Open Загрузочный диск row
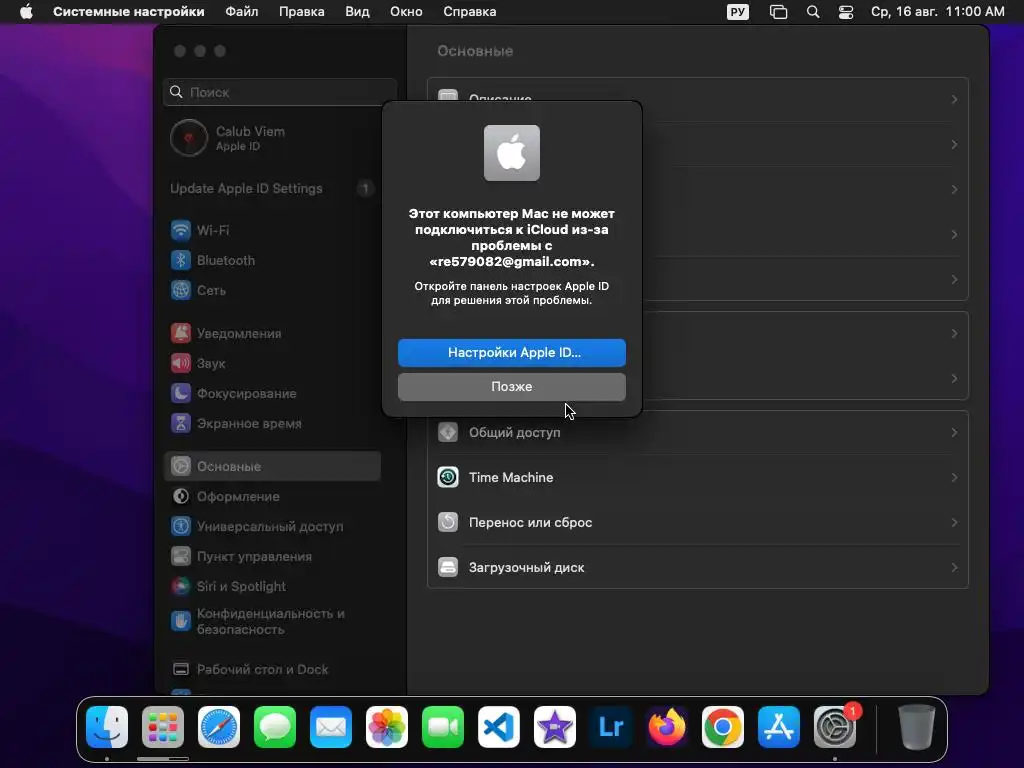This screenshot has height=768, width=1024. 697,568
